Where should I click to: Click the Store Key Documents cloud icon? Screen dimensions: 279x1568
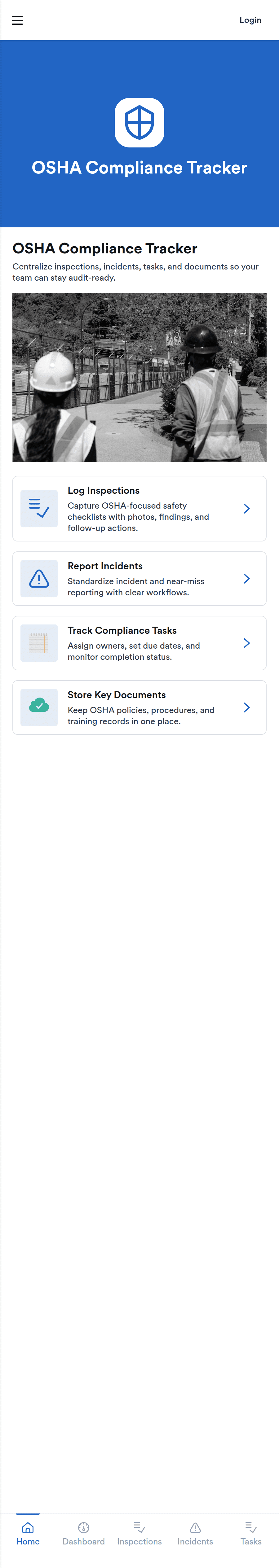pyautogui.click(x=39, y=707)
